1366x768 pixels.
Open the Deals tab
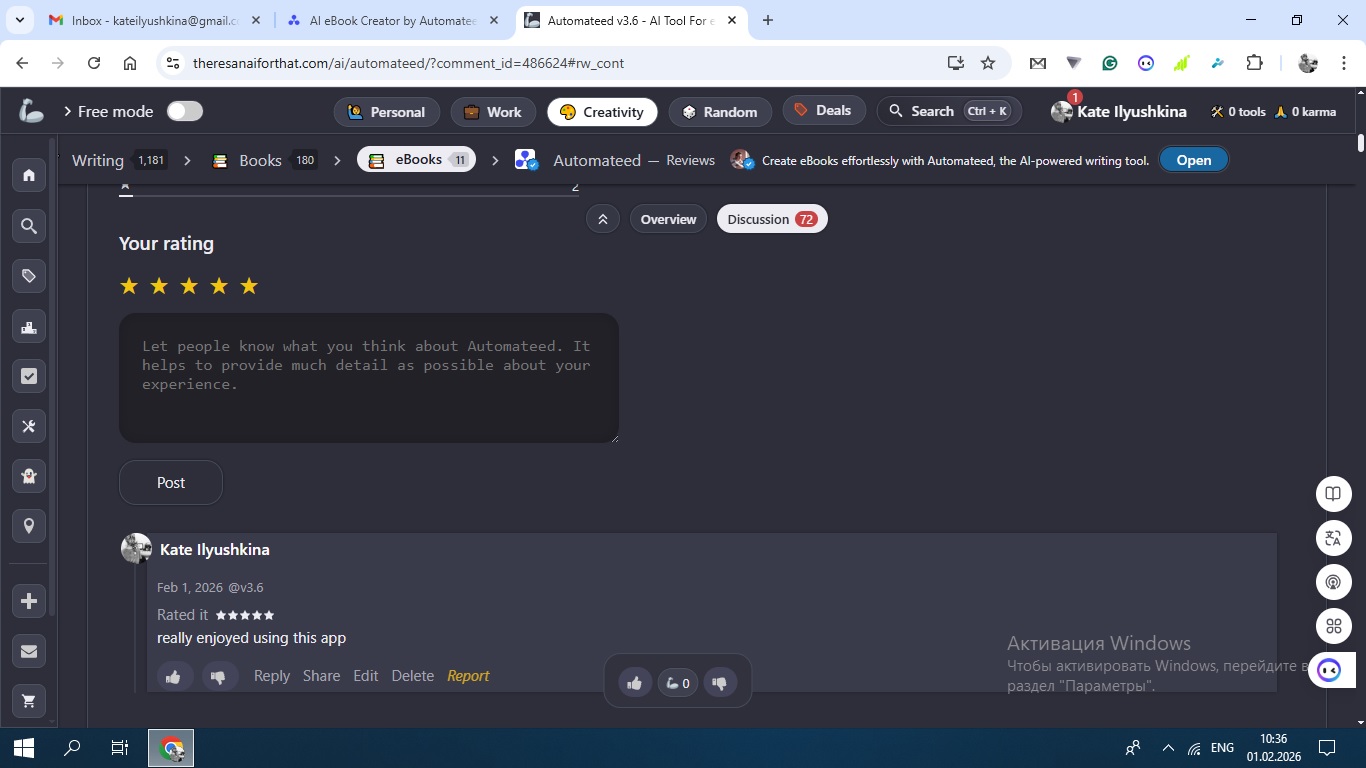(x=824, y=111)
